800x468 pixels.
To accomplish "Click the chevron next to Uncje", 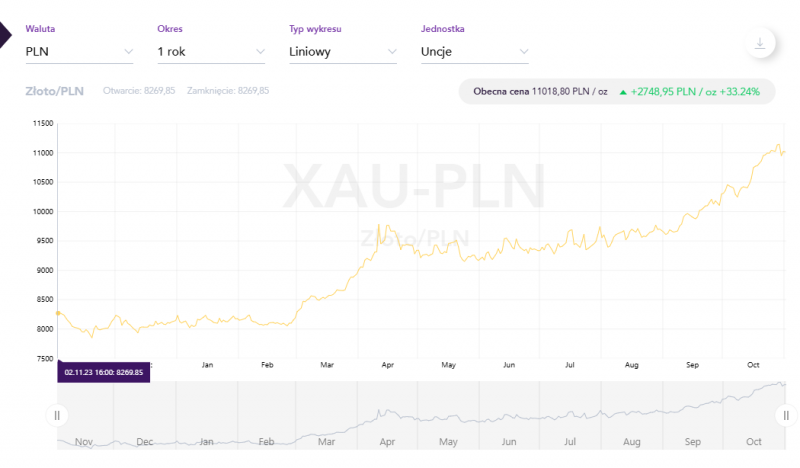I will [523, 50].
